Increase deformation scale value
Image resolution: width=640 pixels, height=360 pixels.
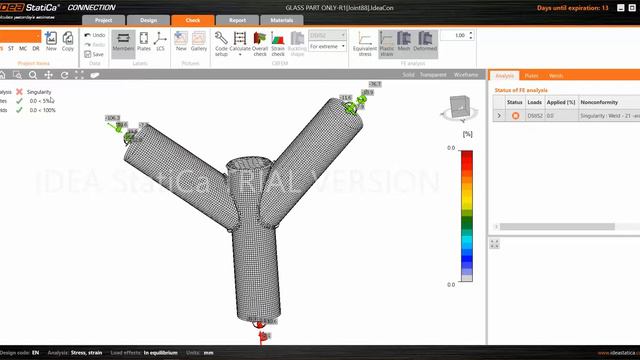(471, 33)
